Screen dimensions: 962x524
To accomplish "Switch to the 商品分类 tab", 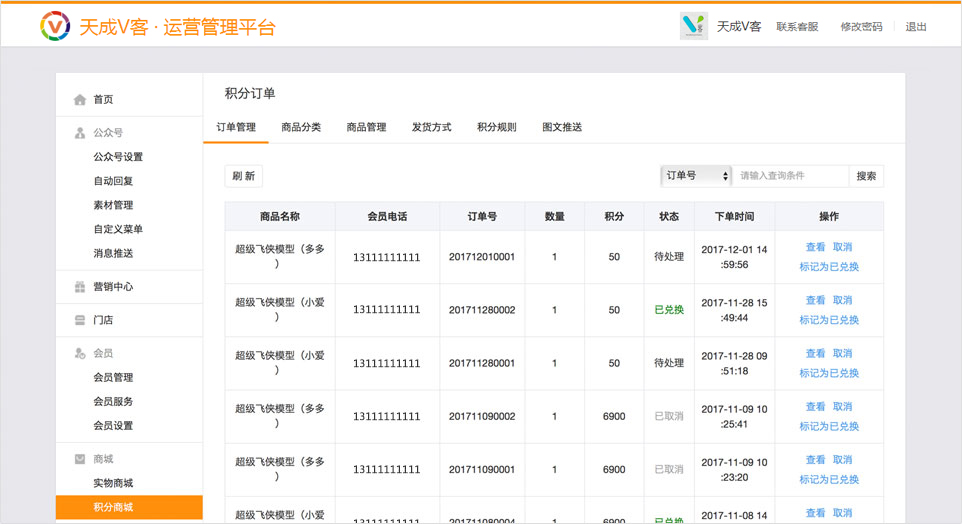I will [x=301, y=128].
